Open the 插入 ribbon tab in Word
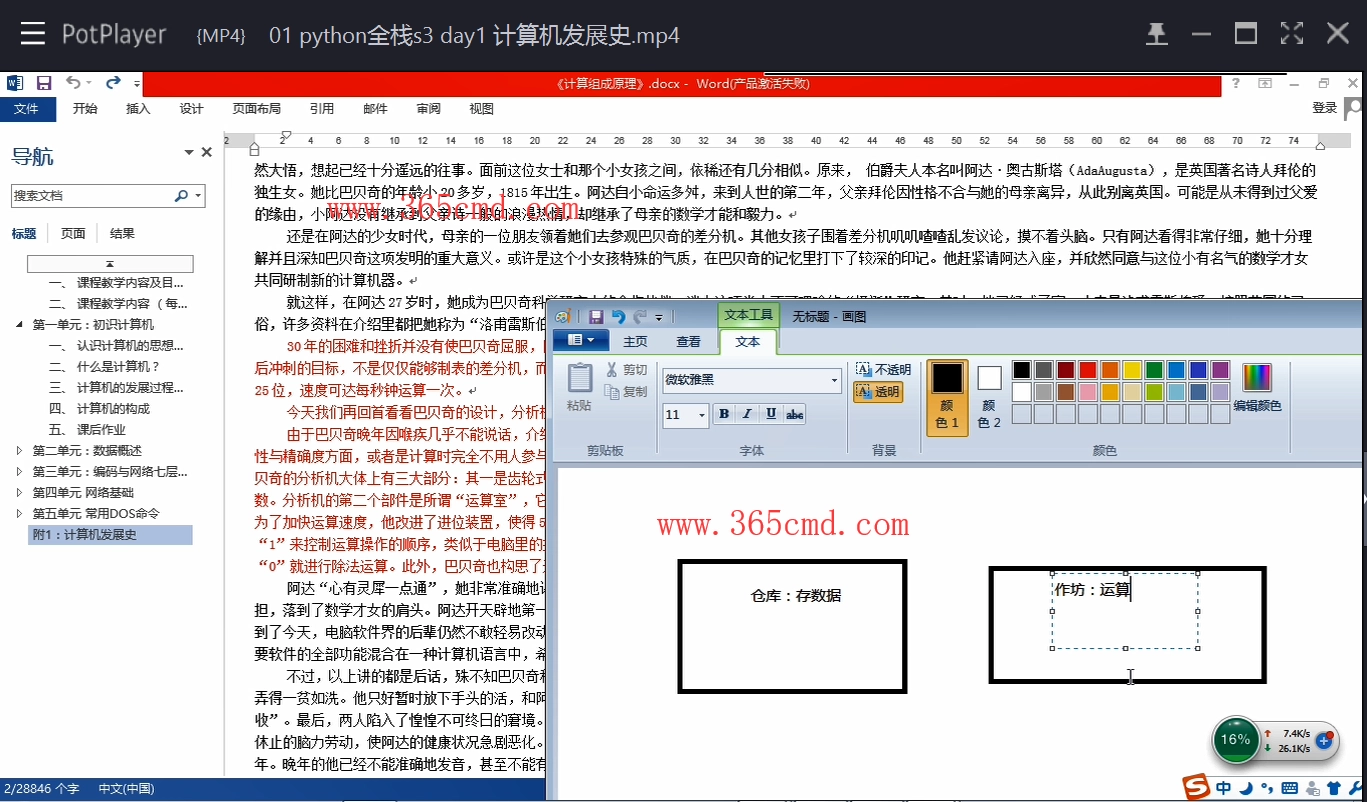 click(x=138, y=109)
